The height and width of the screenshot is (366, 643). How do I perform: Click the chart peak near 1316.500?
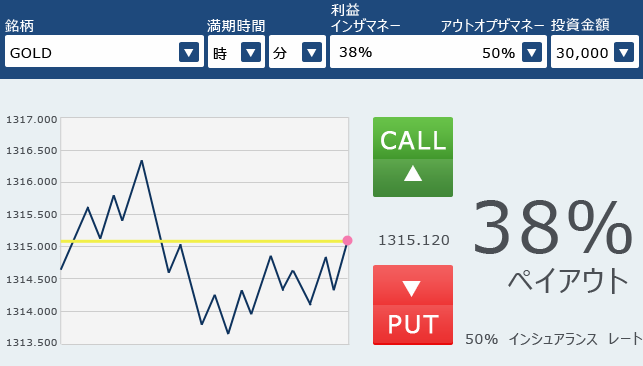coord(141,161)
